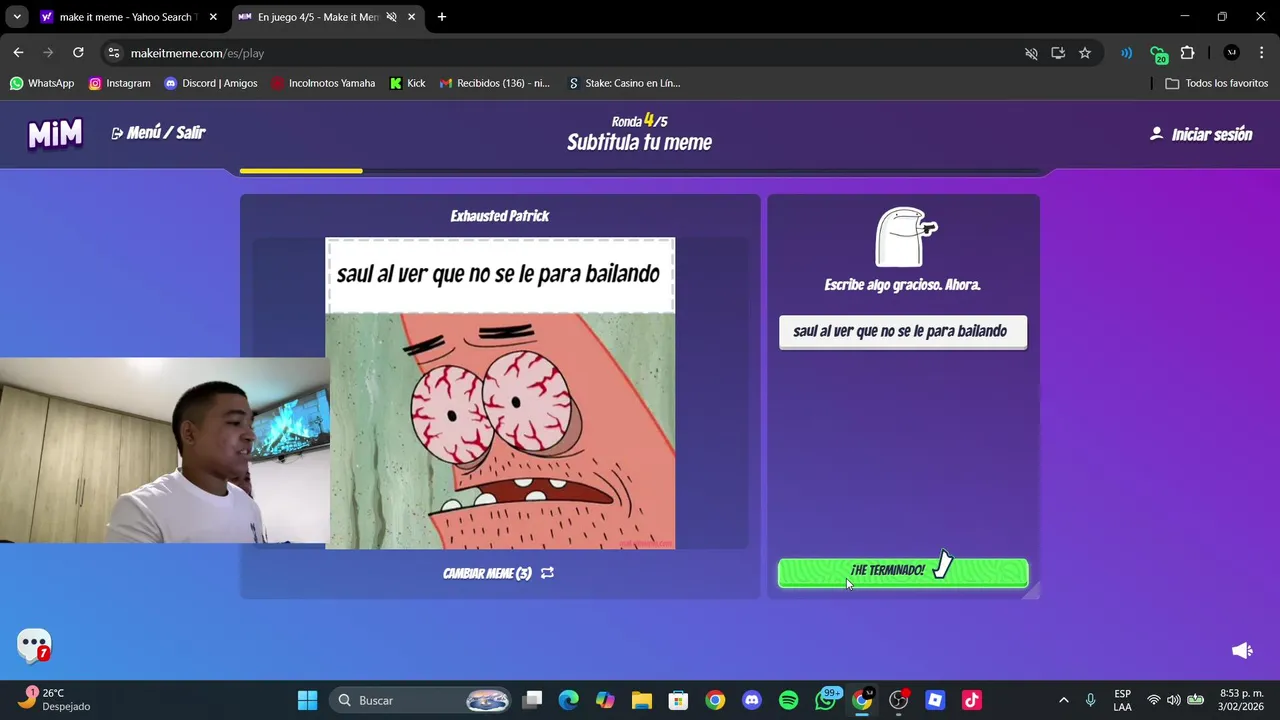The height and width of the screenshot is (720, 1280).
Task: Launch Microsoft Edge from taskbar
Action: point(568,700)
